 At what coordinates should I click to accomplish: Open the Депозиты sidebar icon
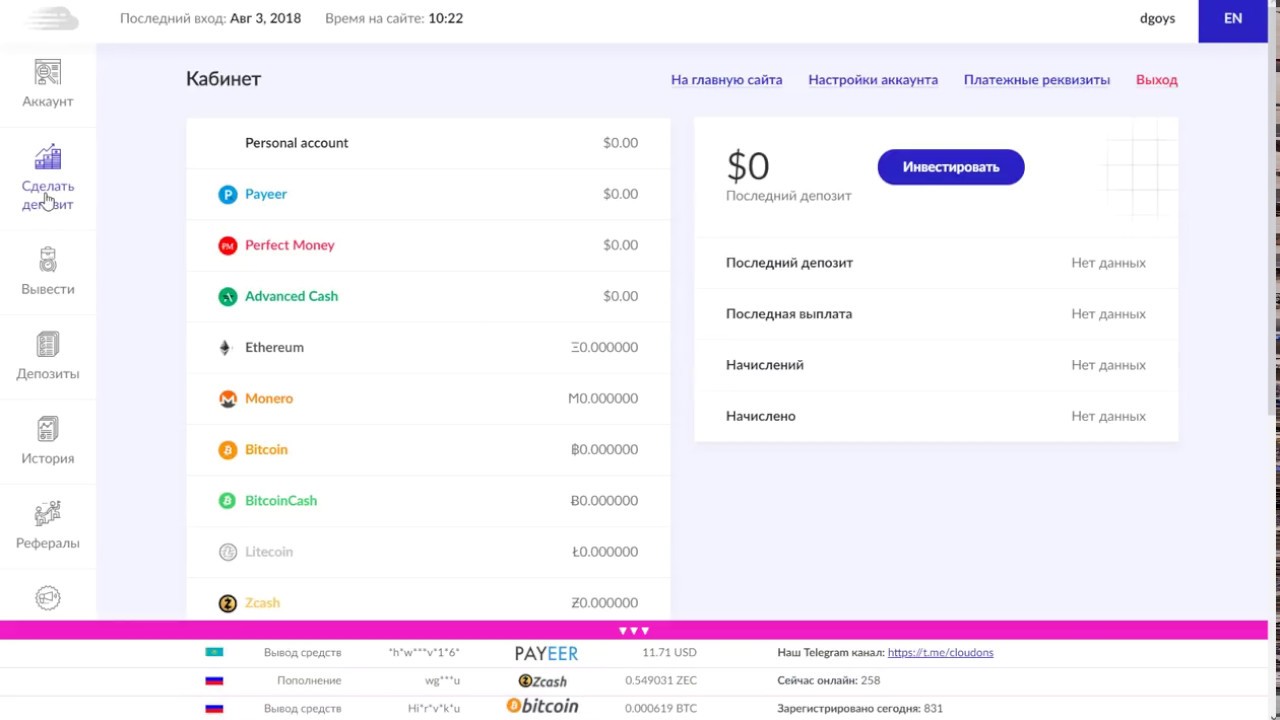coord(48,345)
